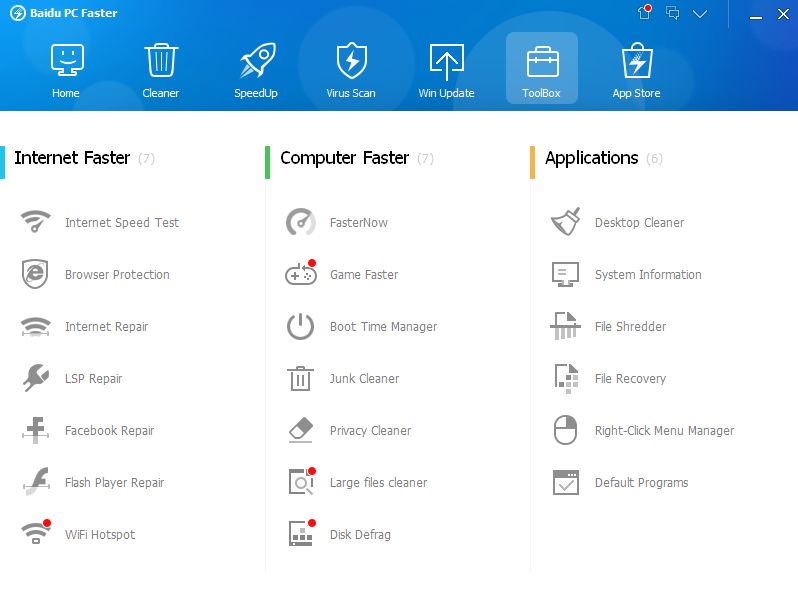Open Desktop Cleaner text link
Viewport: 798px width, 598px height.
coord(639,222)
